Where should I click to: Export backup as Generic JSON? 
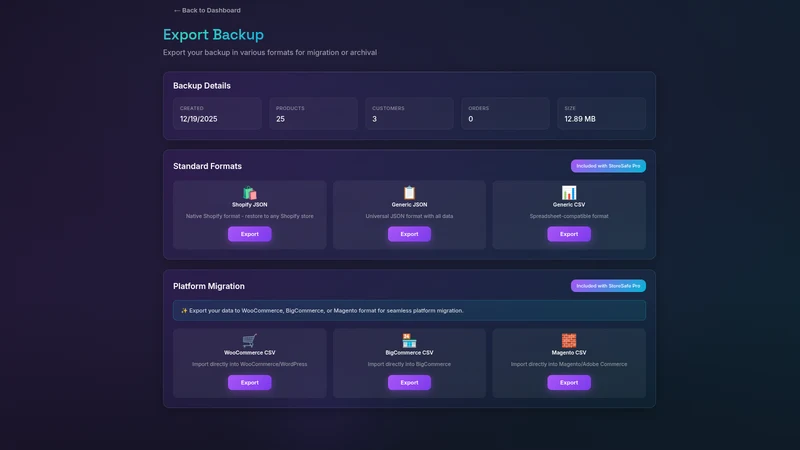point(409,234)
